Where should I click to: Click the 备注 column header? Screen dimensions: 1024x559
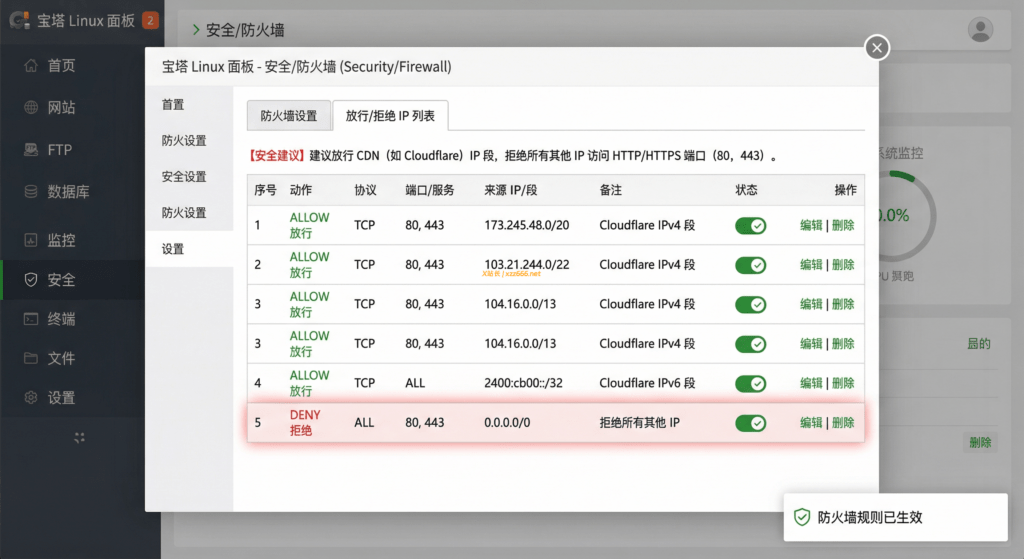pyautogui.click(x=611, y=190)
